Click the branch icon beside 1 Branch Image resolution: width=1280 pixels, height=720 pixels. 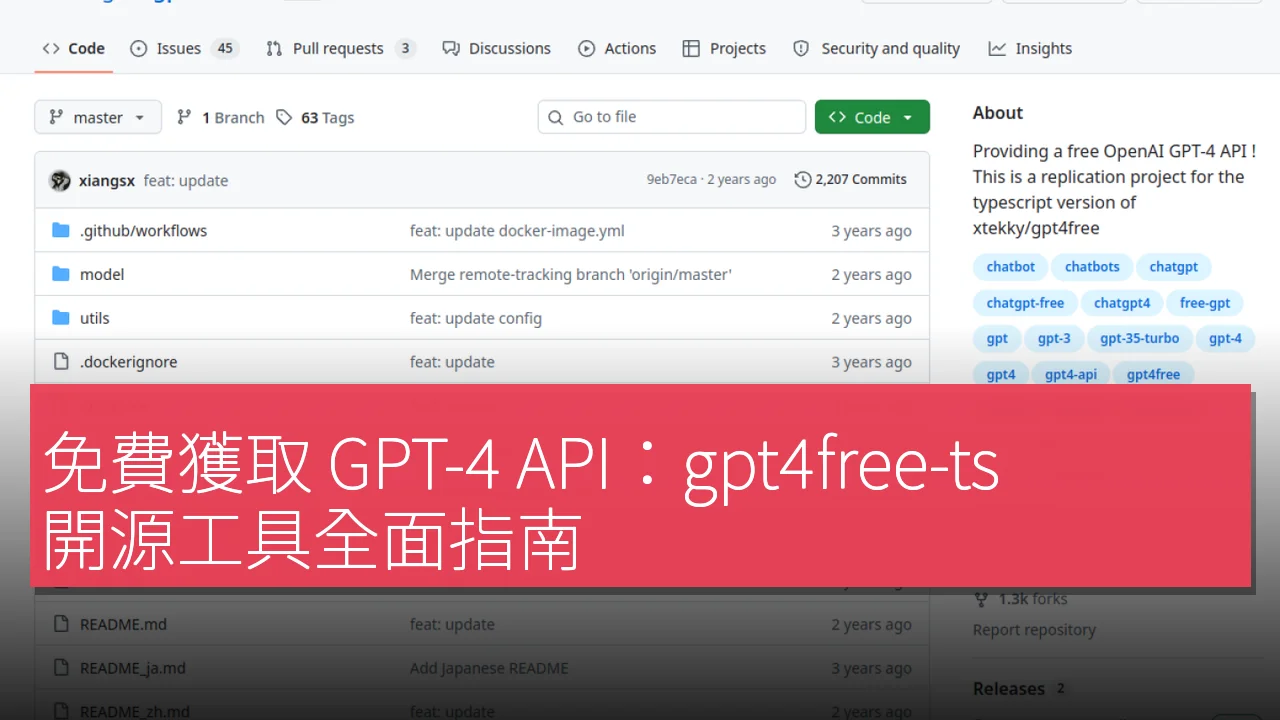click(184, 117)
